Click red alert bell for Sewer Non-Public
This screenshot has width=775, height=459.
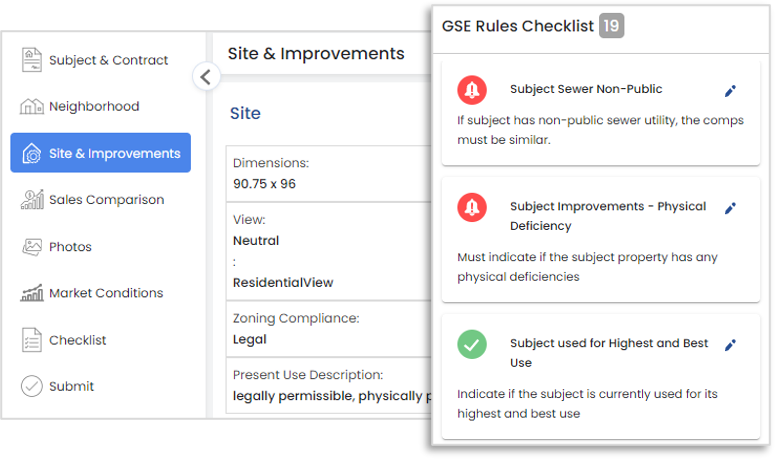[x=472, y=90]
